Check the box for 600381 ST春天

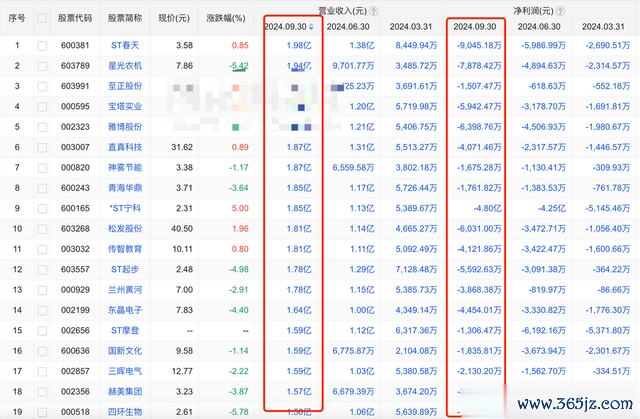point(42,46)
